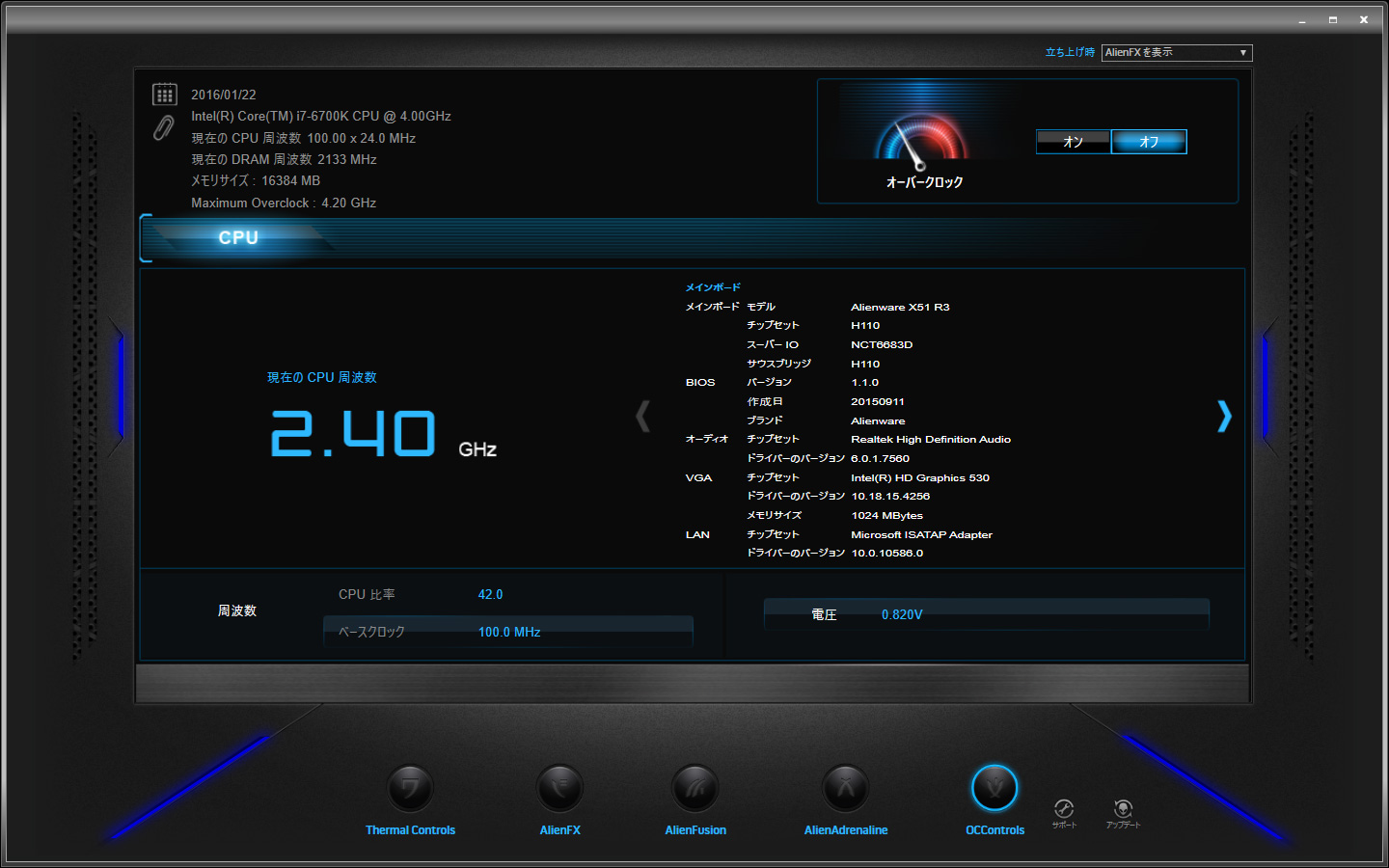Open the AlienAdrenaline module icon
The image size is (1389, 868).
(846, 789)
